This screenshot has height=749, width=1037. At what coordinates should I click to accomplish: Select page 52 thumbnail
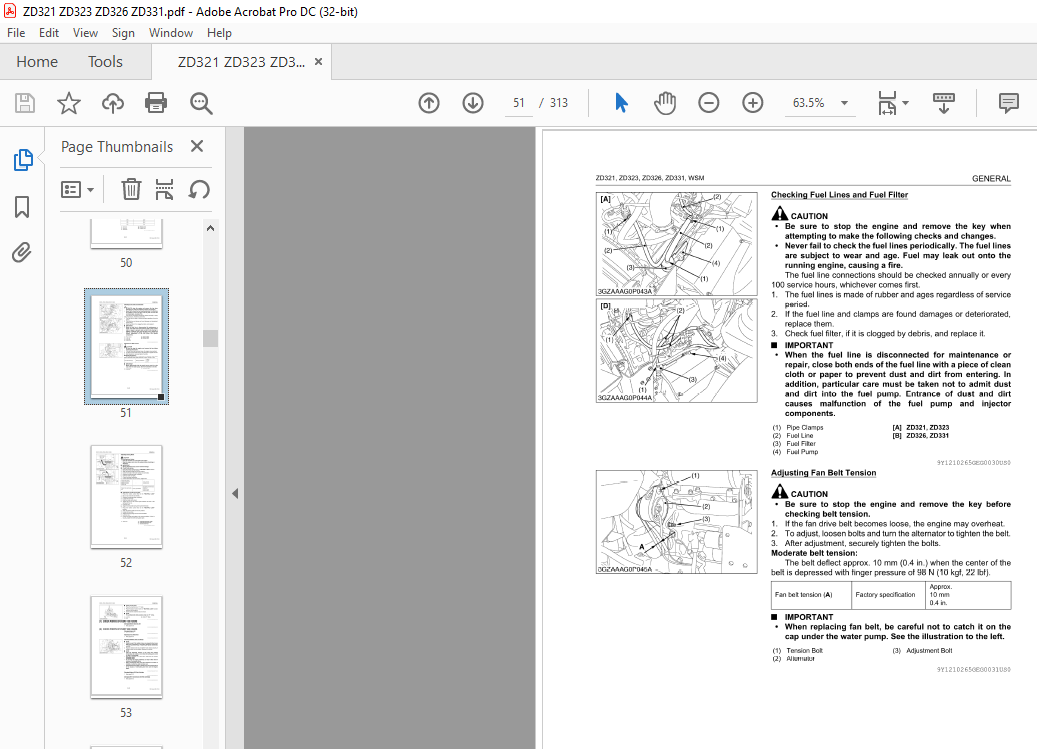(x=126, y=496)
